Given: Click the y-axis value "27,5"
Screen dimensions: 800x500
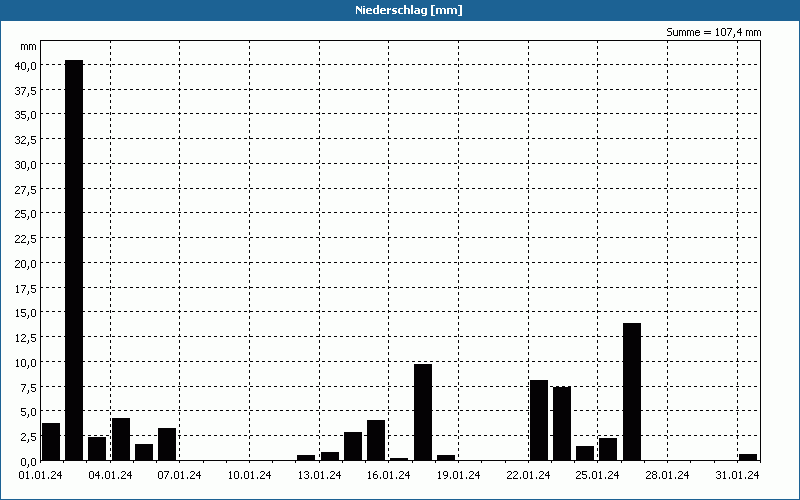Looking at the screenshot, I should [x=26, y=189].
